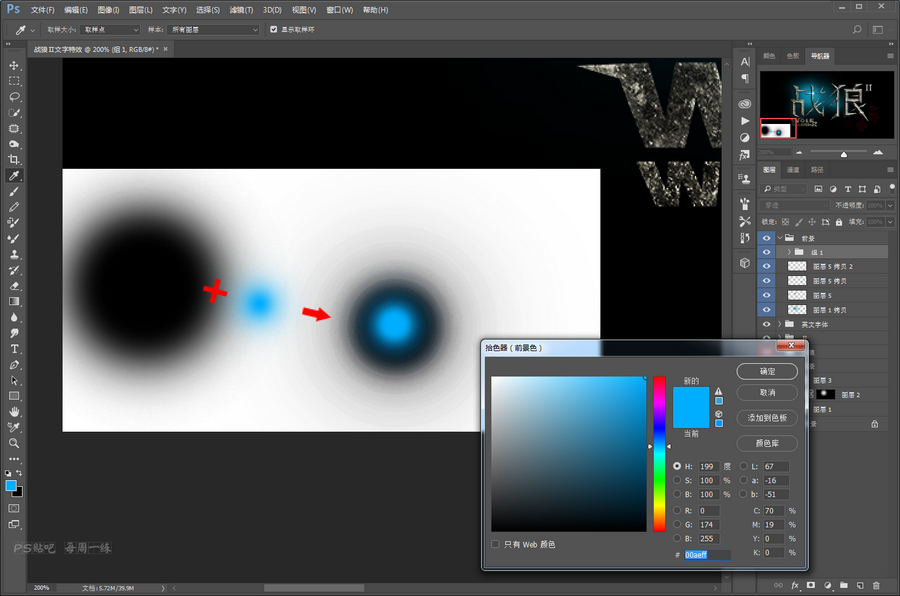
Task: Click the delete layer trash icon
Action: click(876, 584)
